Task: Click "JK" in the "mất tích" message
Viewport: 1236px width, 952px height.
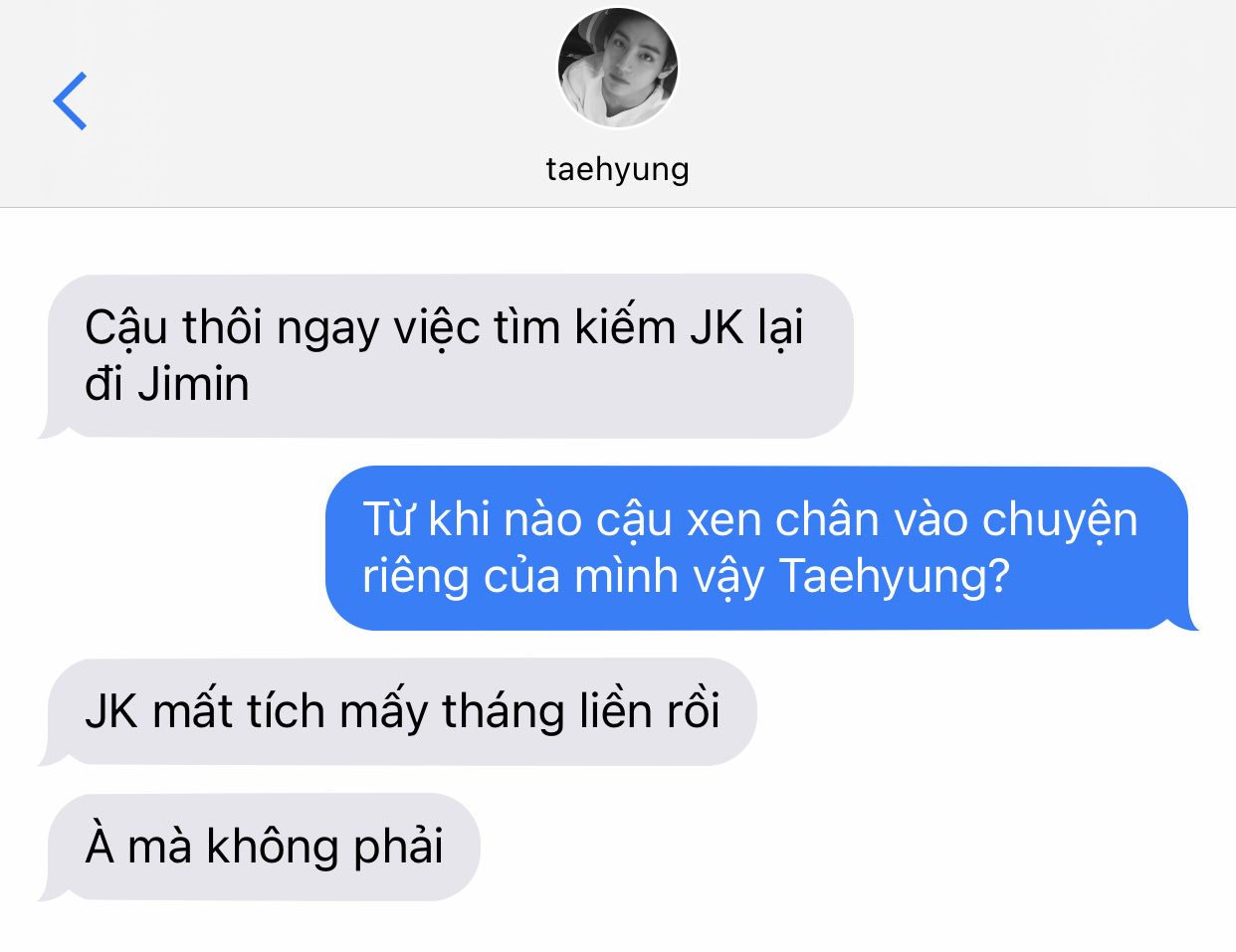Action: [111, 712]
